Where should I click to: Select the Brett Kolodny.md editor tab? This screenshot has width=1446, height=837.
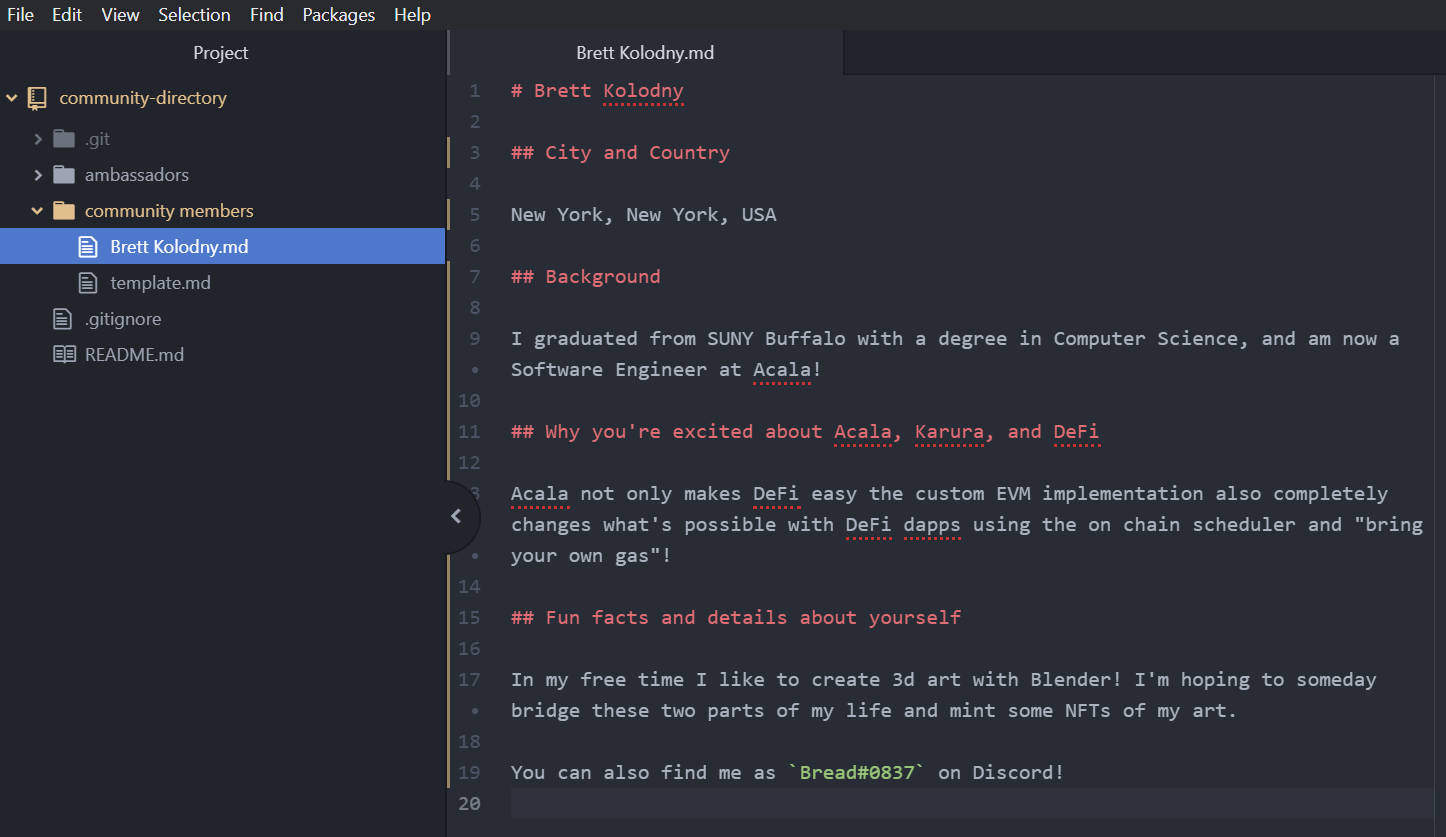click(x=645, y=53)
